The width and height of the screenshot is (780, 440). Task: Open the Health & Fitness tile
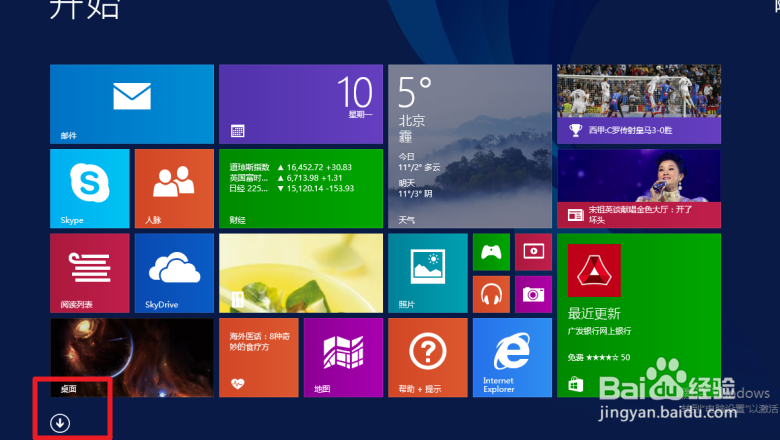point(259,357)
